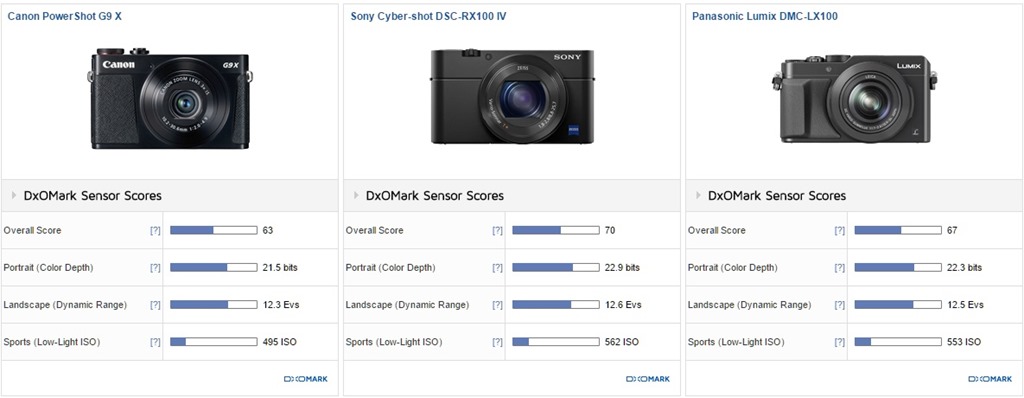Click the DxOMark logo under Canon panel

[306, 379]
